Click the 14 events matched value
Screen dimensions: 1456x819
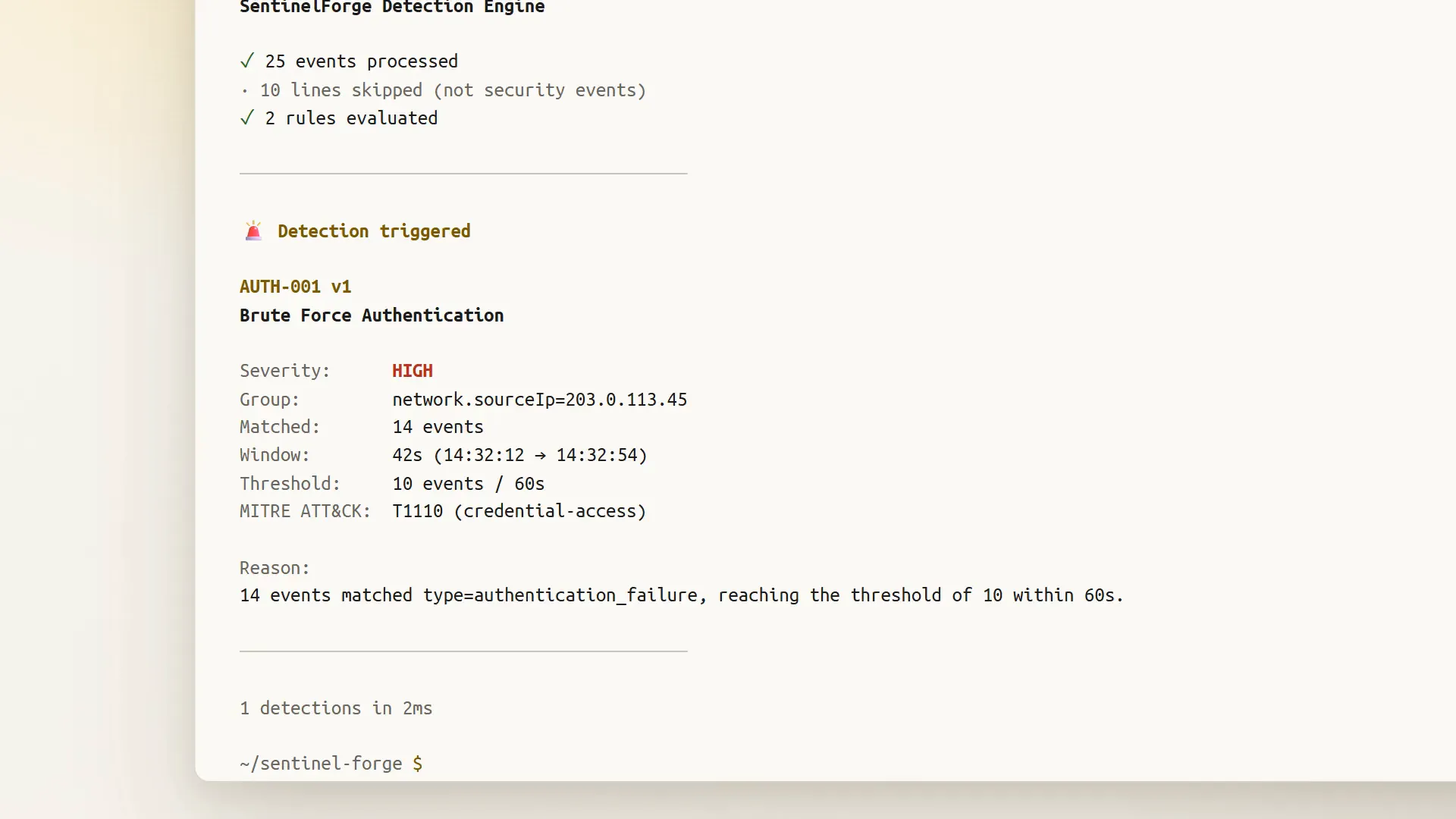(438, 427)
